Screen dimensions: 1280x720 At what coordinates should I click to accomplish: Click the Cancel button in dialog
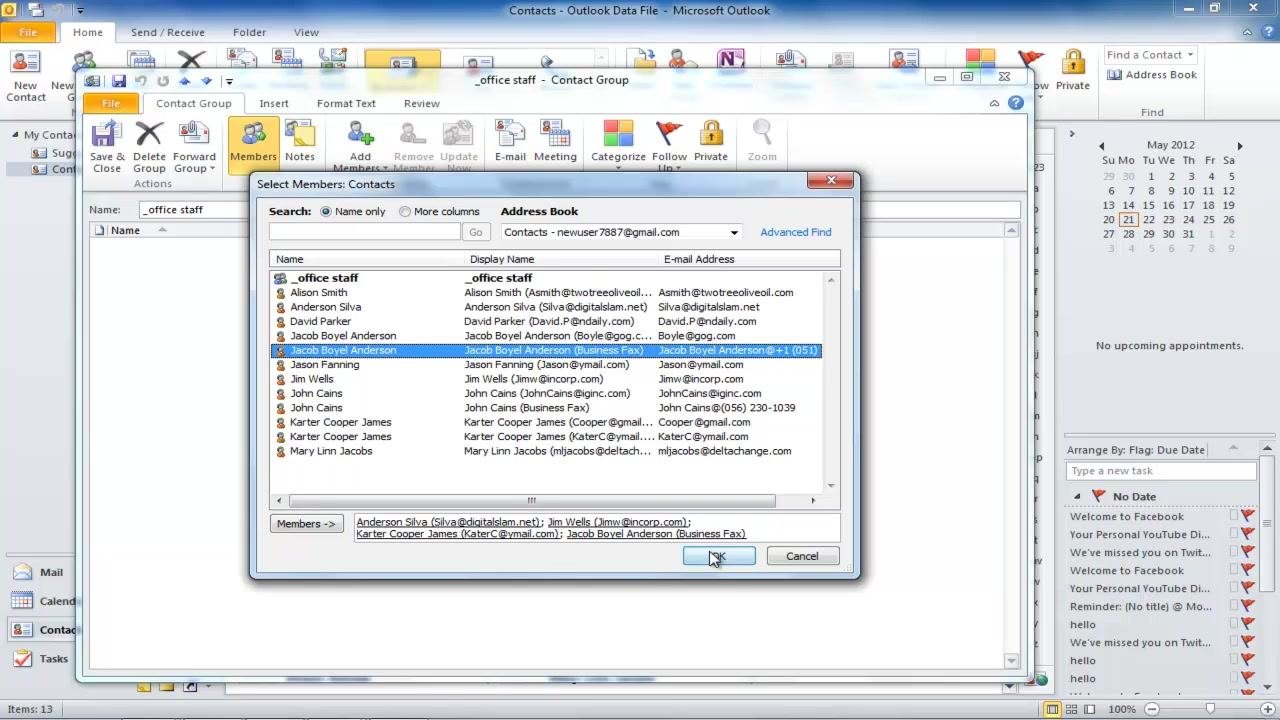tap(802, 556)
